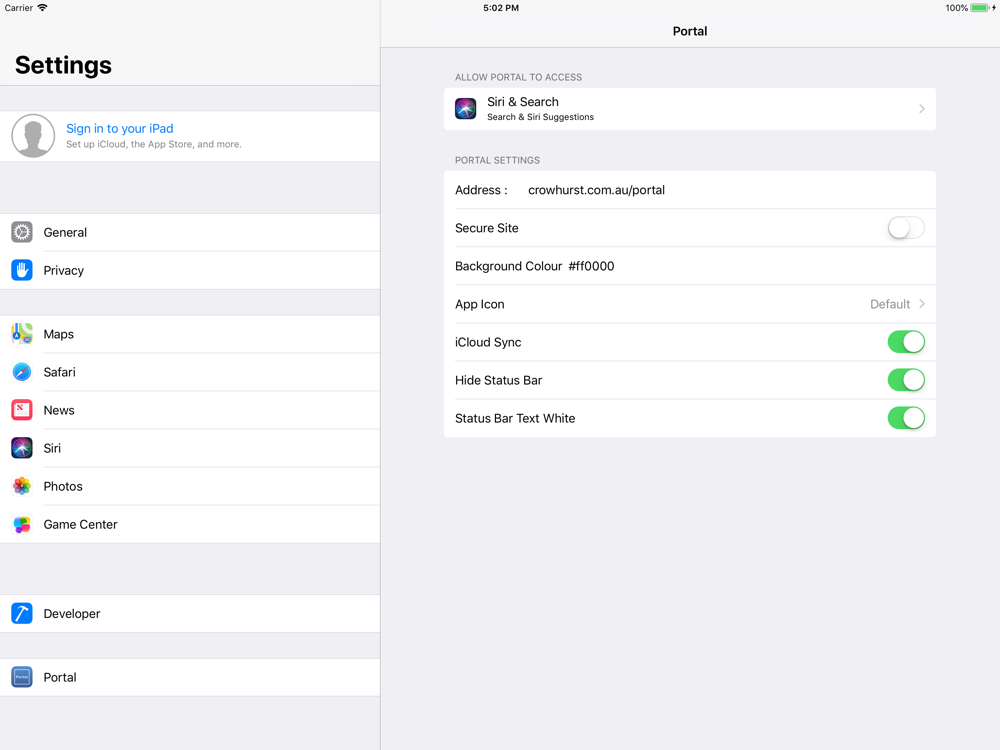
Task: Tap the 5:02 PM clock
Action: [501, 8]
